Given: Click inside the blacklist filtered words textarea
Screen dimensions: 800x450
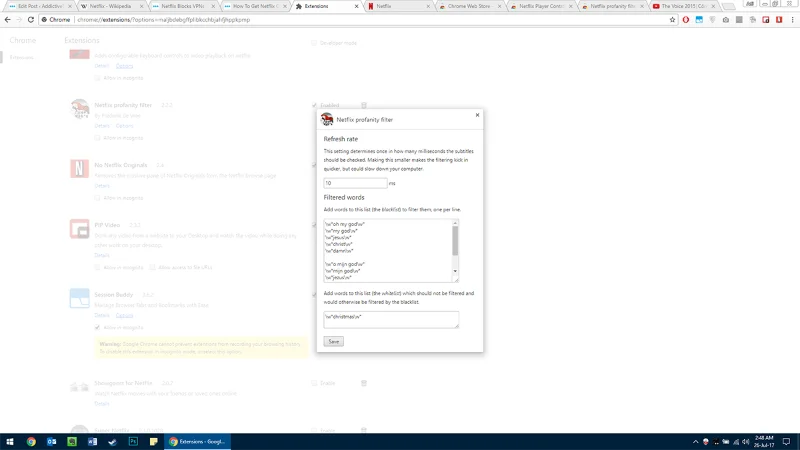Looking at the screenshot, I should pos(387,251).
